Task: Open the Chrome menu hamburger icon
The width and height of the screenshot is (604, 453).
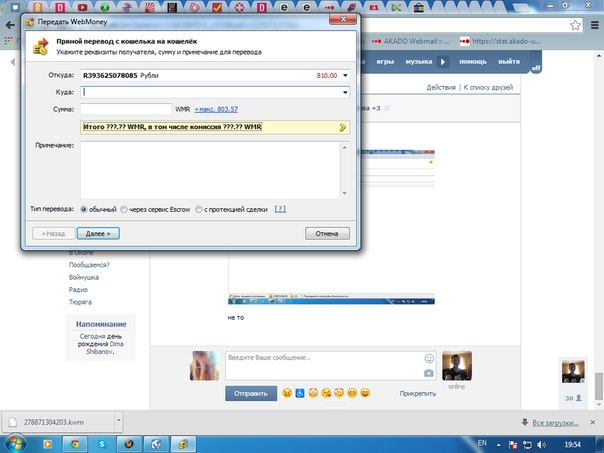Action: tap(595, 25)
